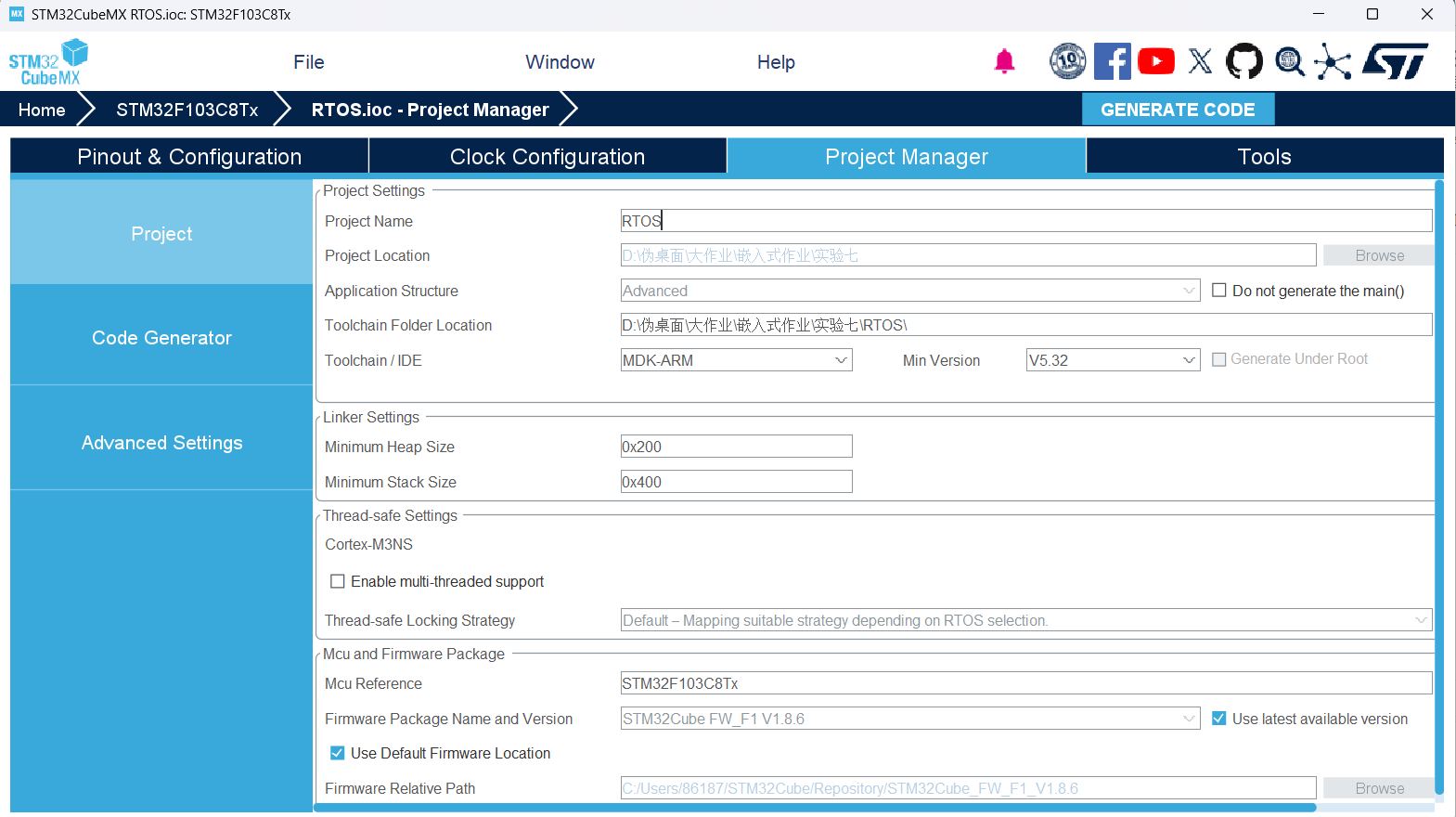Switch to Pinout & Configuration tab
Image resolution: width=1456 pixels, height=817 pixels.
pos(189,156)
